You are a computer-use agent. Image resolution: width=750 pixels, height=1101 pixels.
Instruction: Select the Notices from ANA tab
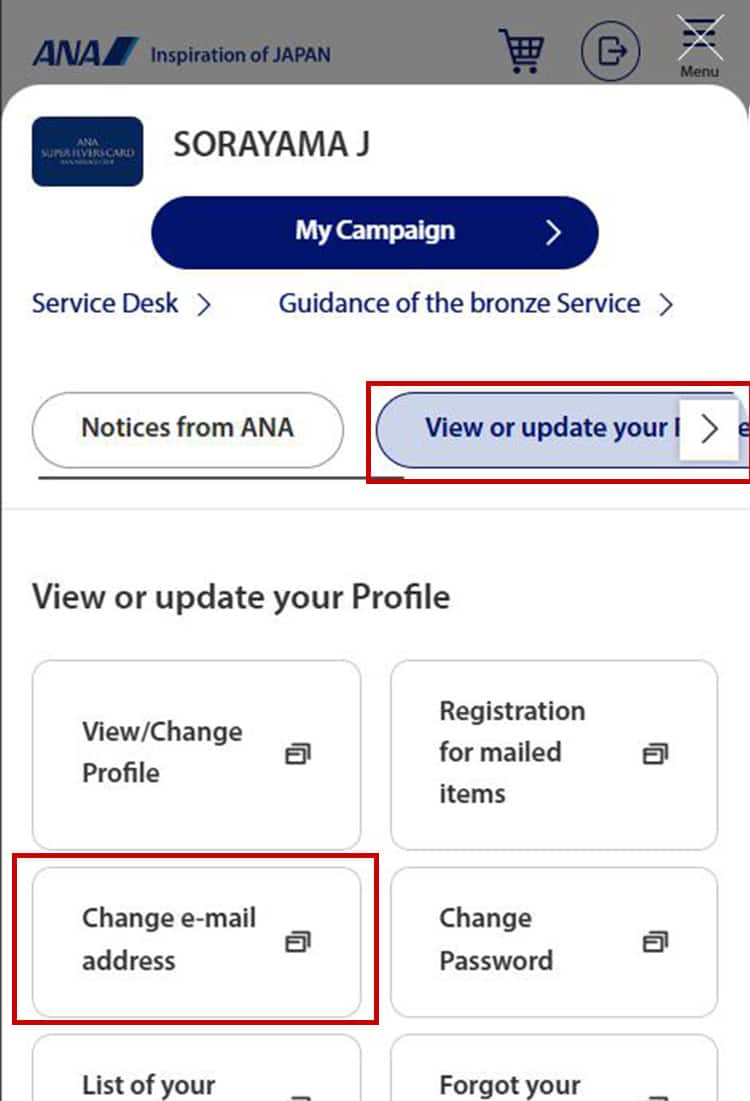click(187, 429)
